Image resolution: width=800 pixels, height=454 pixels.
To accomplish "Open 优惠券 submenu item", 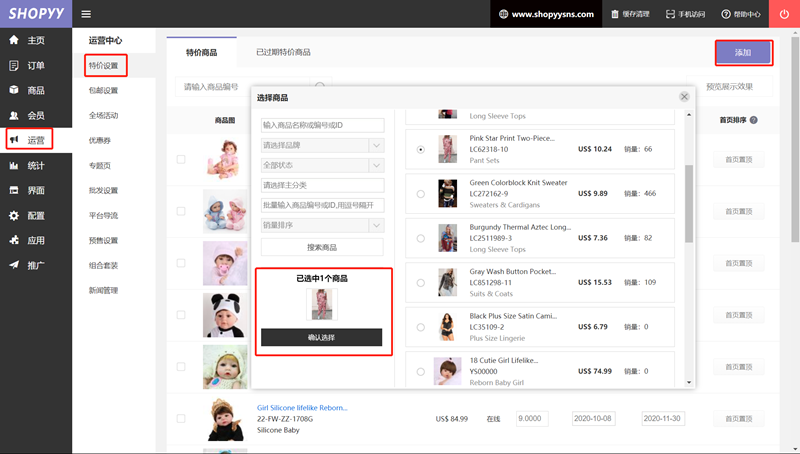I will [x=100, y=140].
